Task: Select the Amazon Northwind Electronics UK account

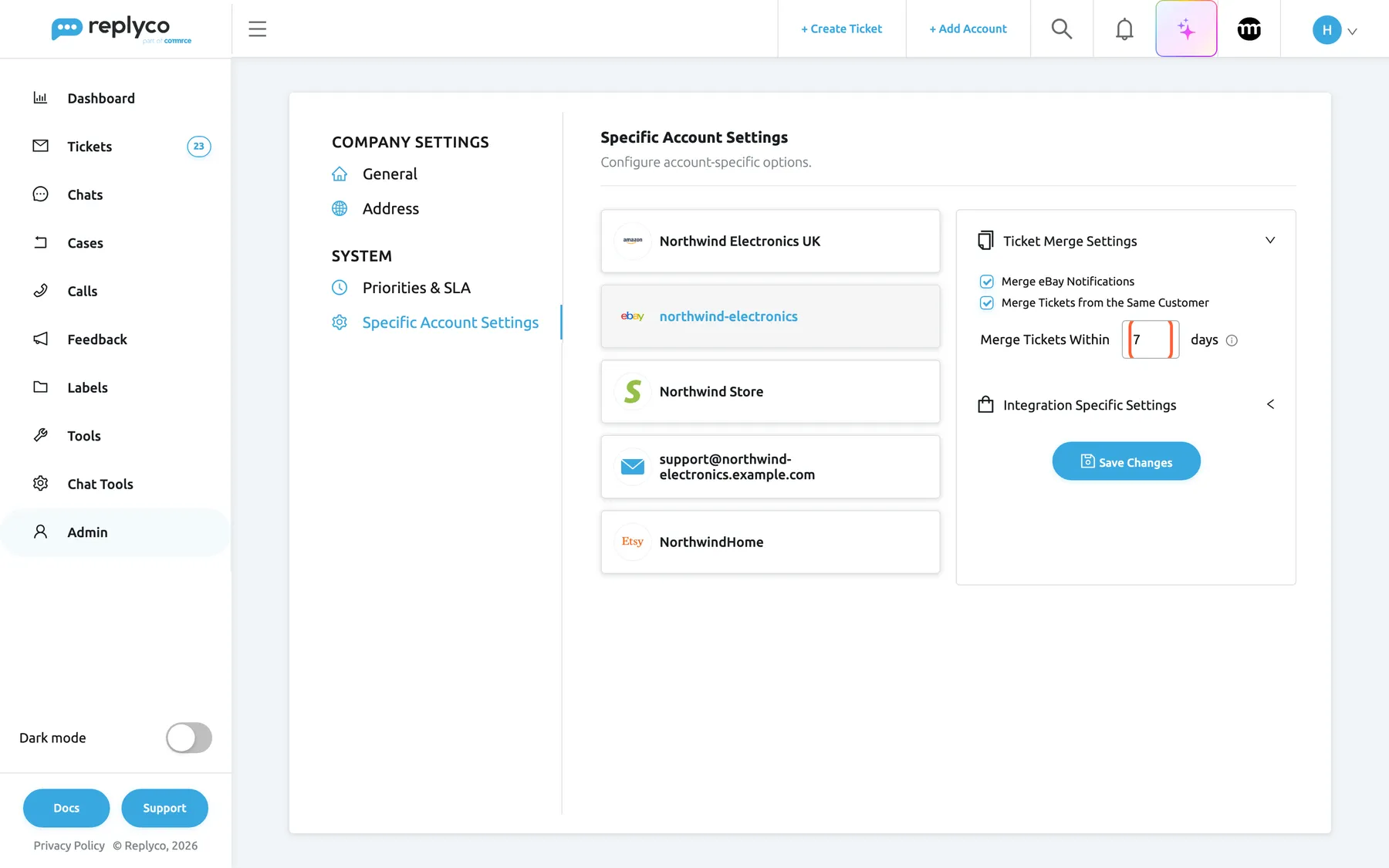Action: 770,241
